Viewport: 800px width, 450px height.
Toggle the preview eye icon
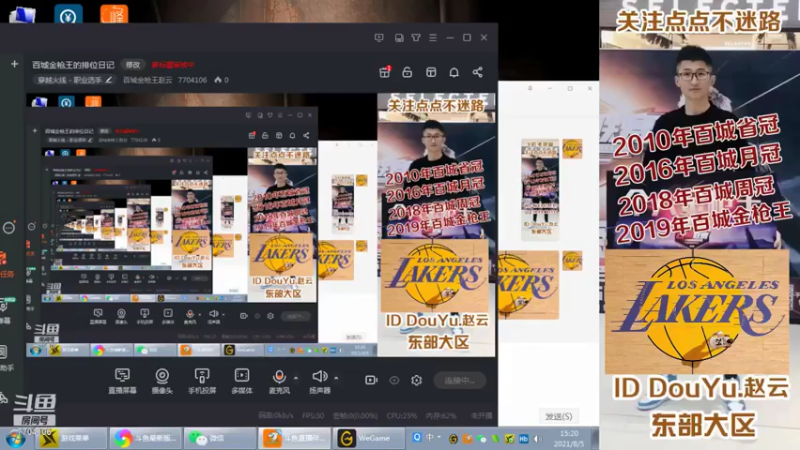394,380
